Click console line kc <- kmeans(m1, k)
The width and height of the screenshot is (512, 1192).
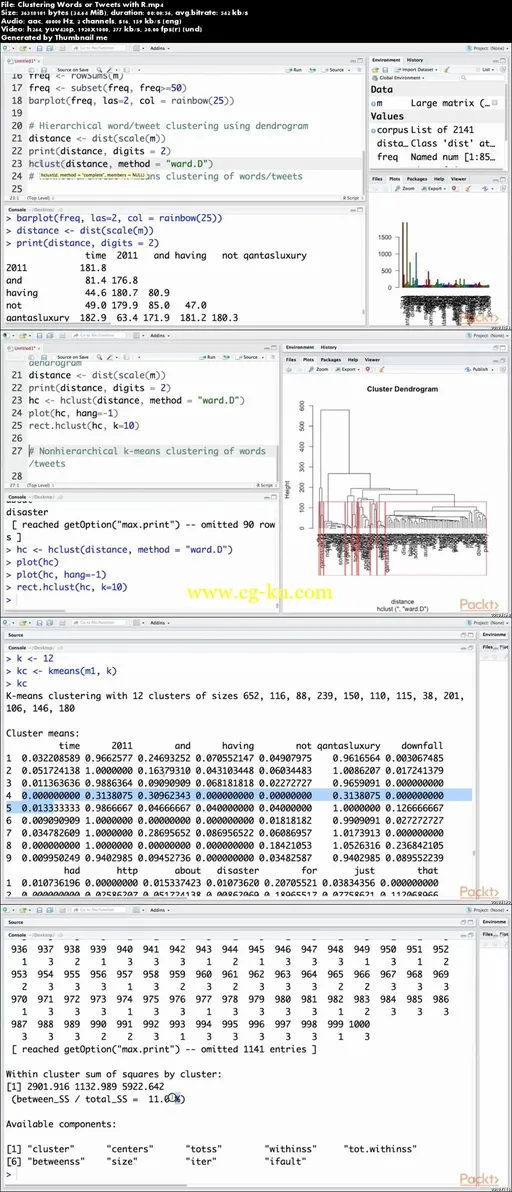pos(68,672)
